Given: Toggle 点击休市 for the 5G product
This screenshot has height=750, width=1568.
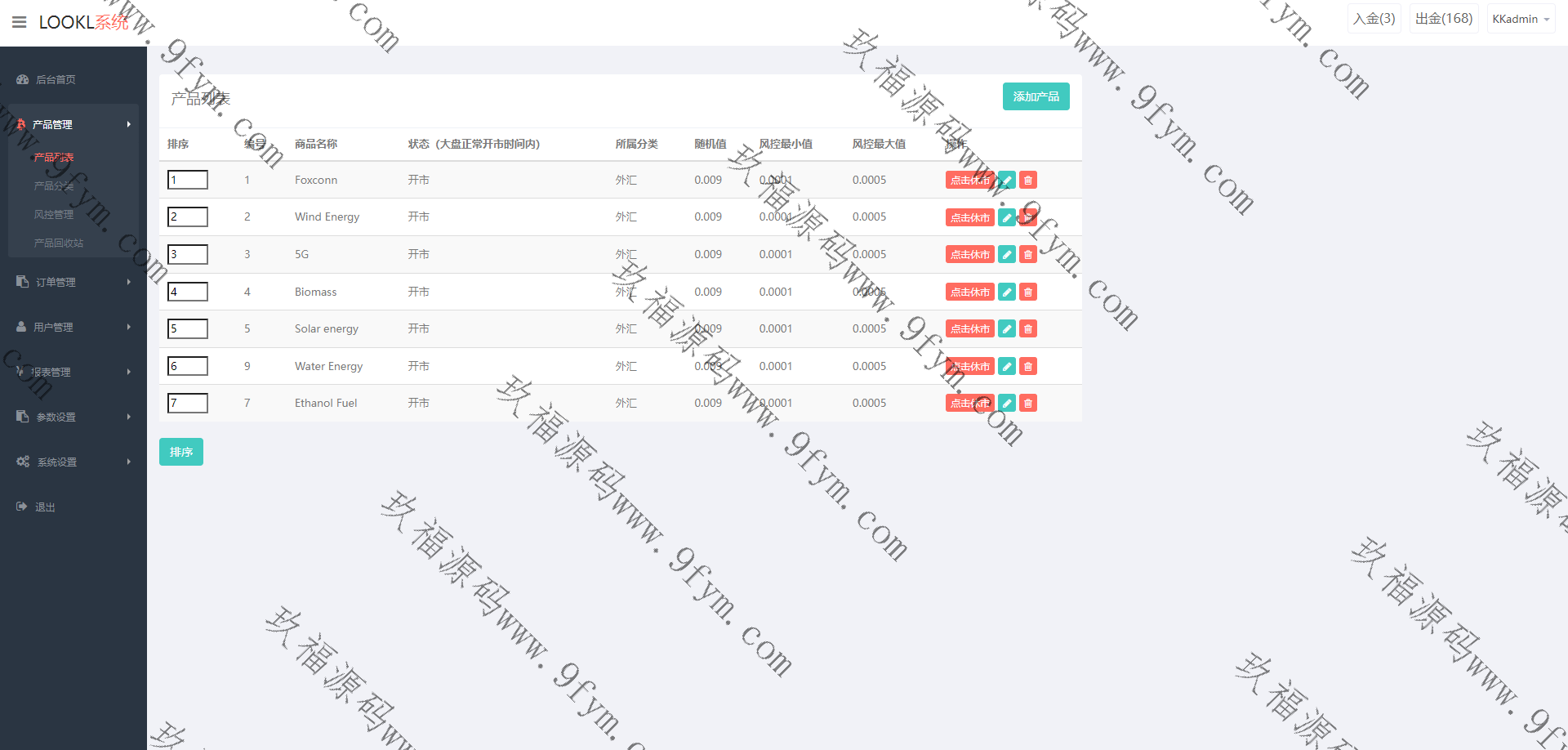Looking at the screenshot, I should pyautogui.click(x=969, y=255).
